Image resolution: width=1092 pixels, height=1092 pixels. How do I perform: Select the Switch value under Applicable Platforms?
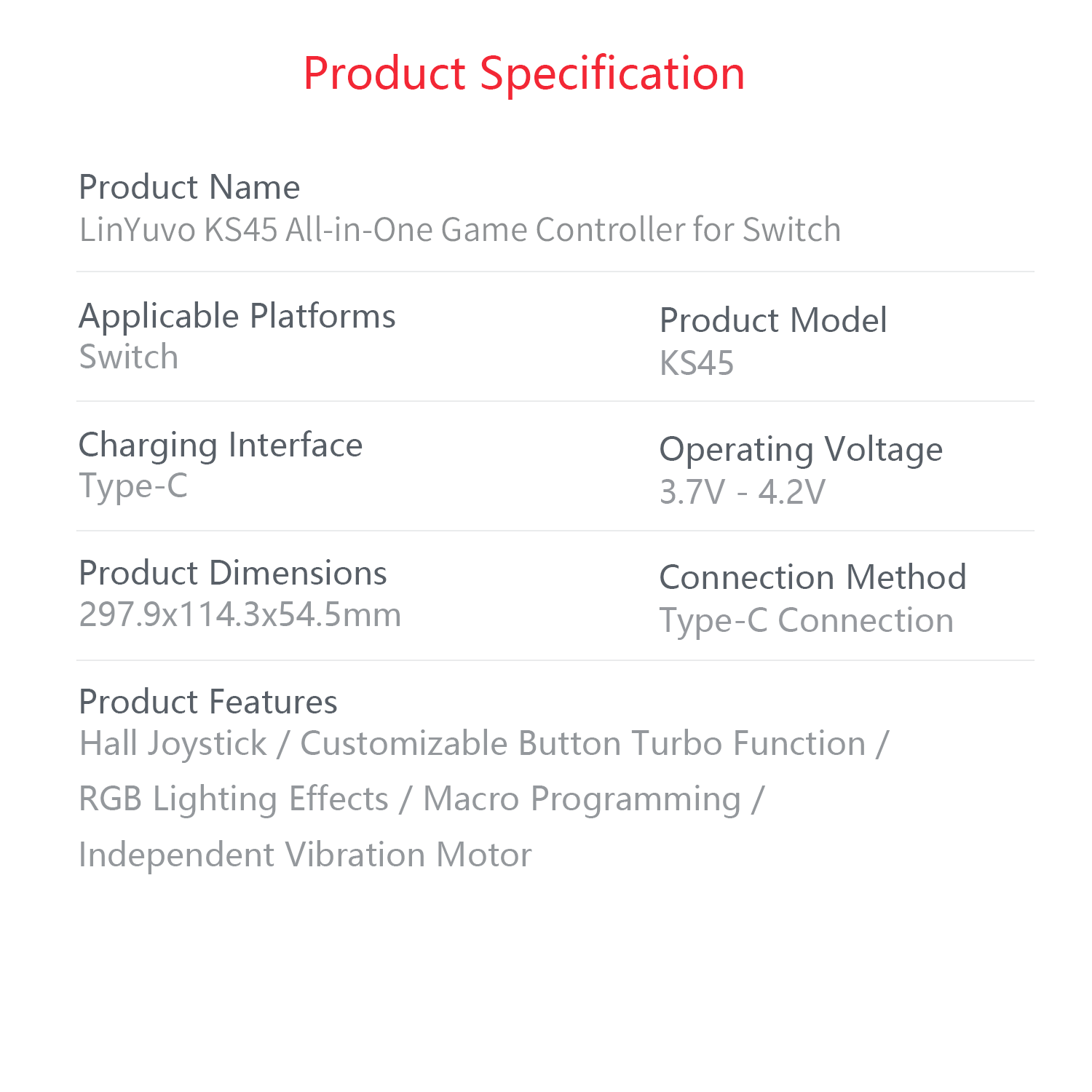[129, 357]
